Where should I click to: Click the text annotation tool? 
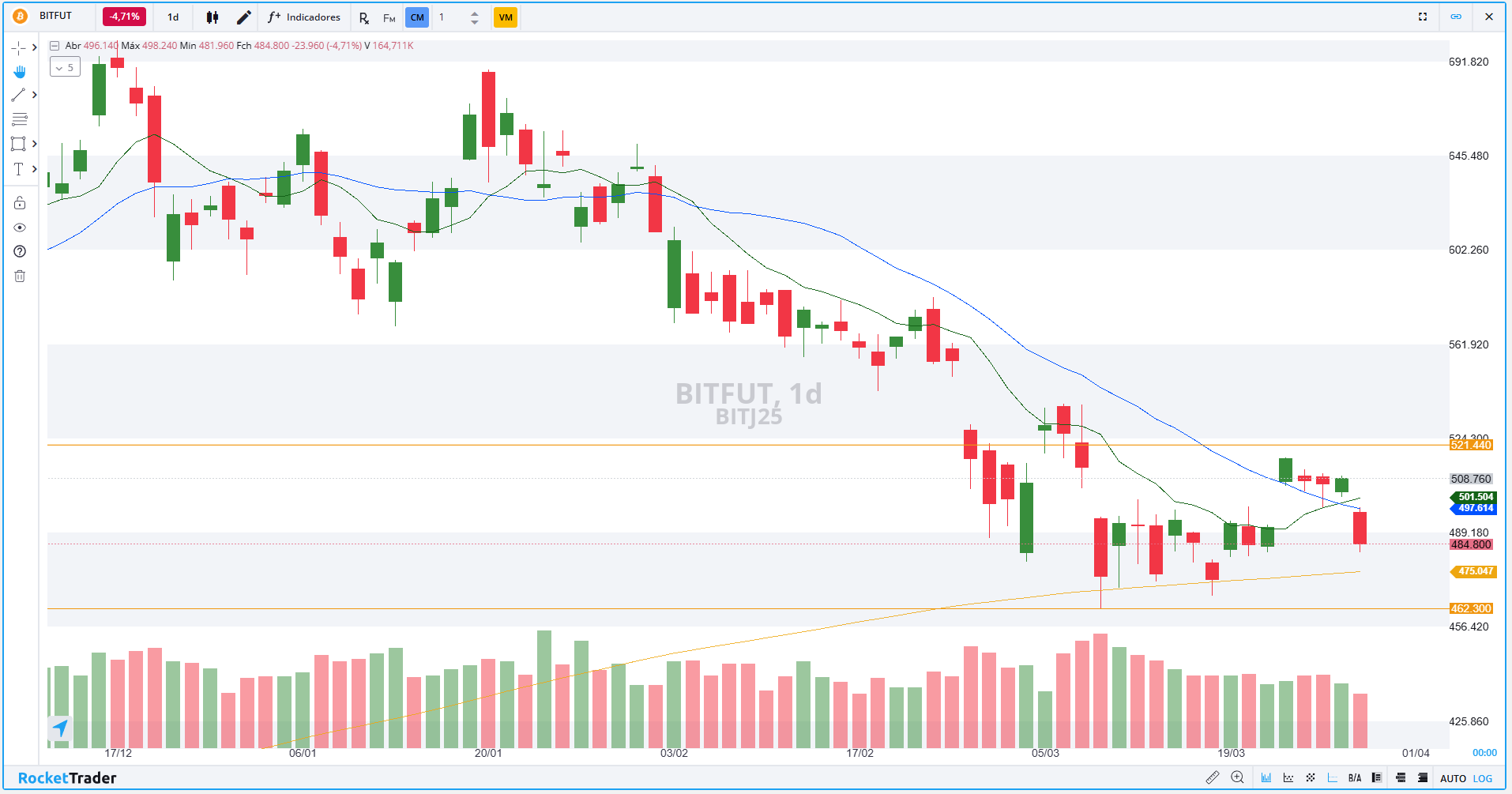click(18, 169)
